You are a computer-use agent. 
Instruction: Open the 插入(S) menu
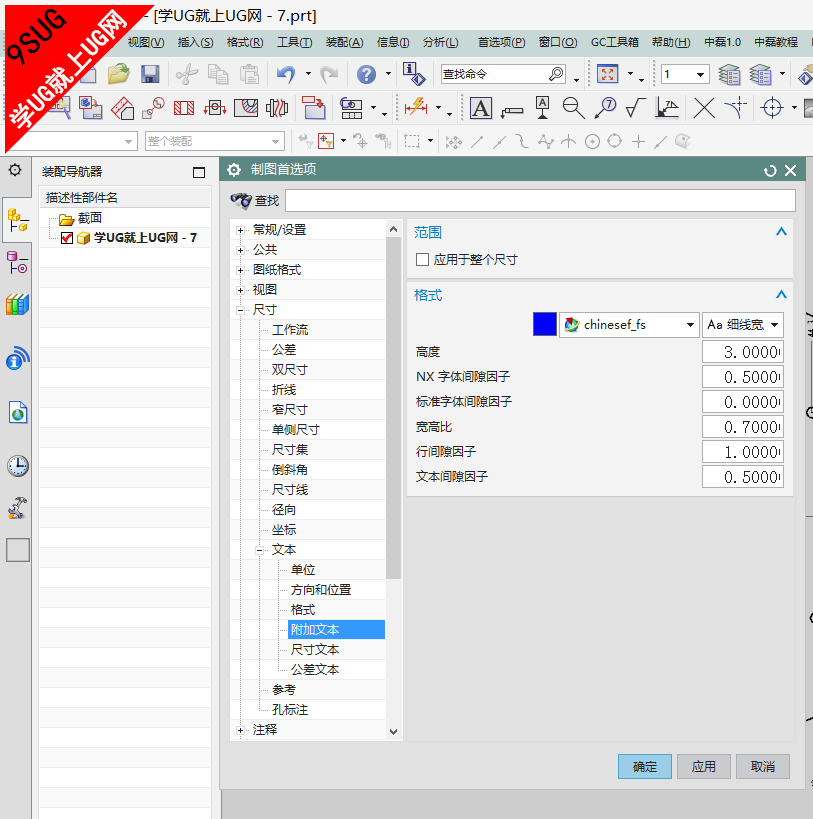point(195,42)
